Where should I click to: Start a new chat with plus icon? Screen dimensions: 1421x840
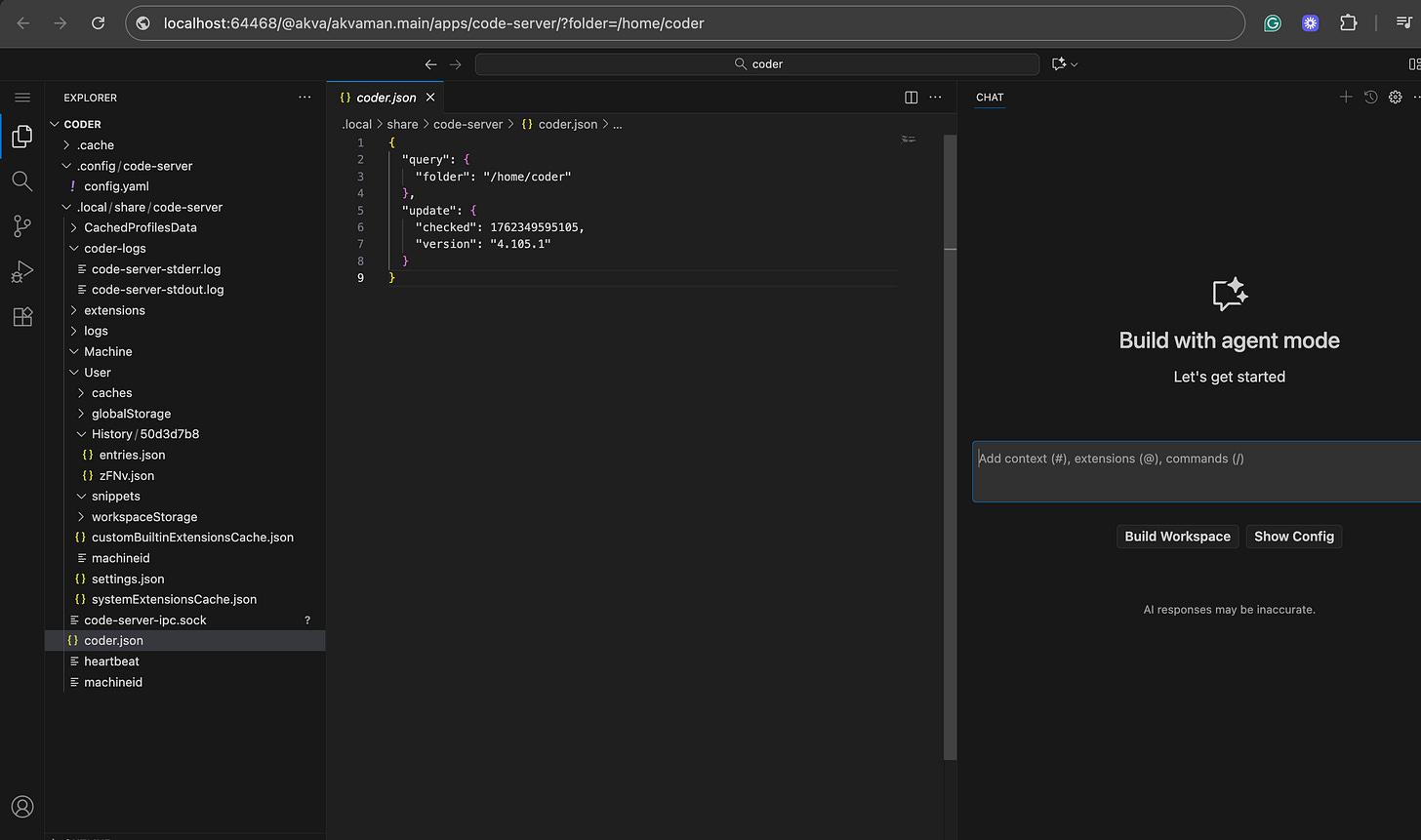pos(1346,97)
